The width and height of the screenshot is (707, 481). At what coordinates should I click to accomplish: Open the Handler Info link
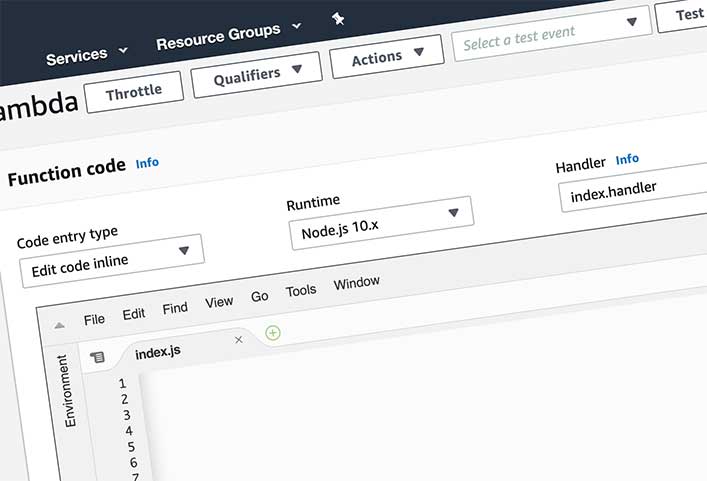click(x=627, y=159)
